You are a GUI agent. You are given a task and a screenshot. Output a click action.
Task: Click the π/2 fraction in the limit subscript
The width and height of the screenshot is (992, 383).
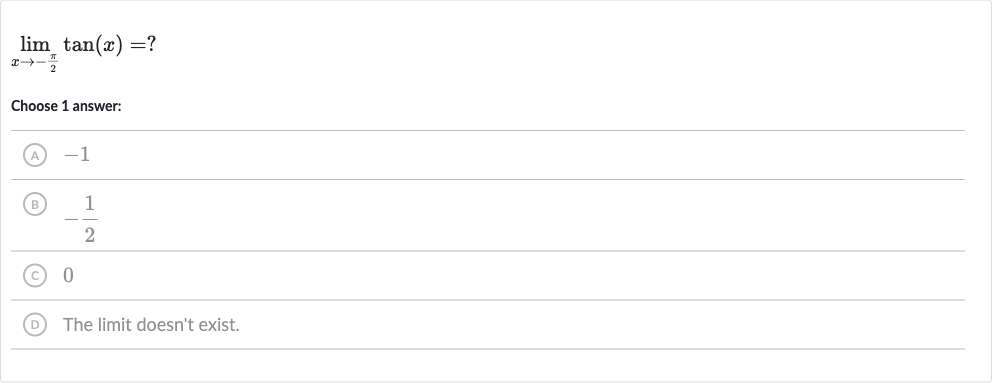coord(53,63)
